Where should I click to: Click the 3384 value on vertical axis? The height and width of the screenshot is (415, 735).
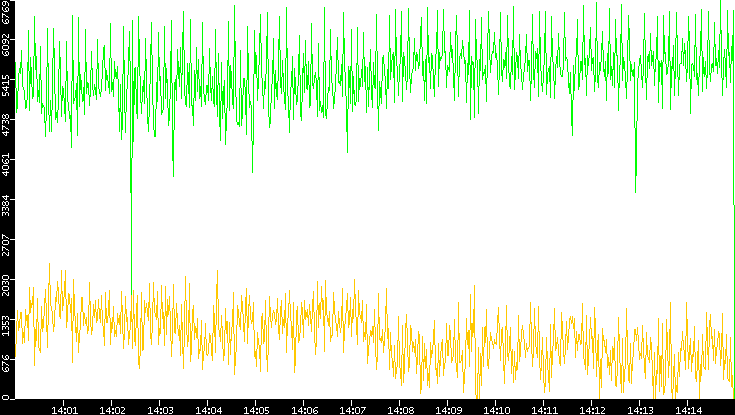pos(5,206)
